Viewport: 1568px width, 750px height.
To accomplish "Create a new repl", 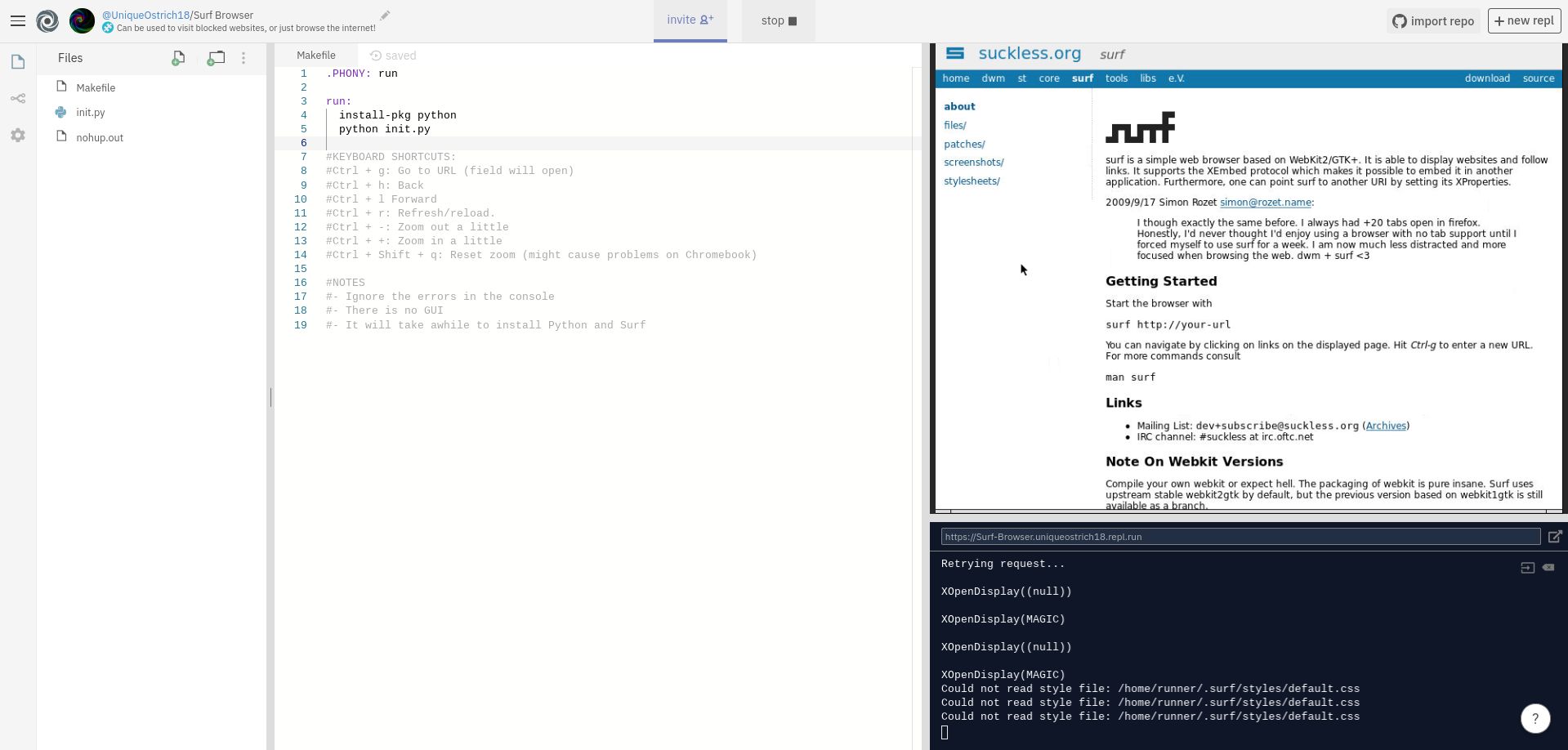I will click(x=1525, y=21).
